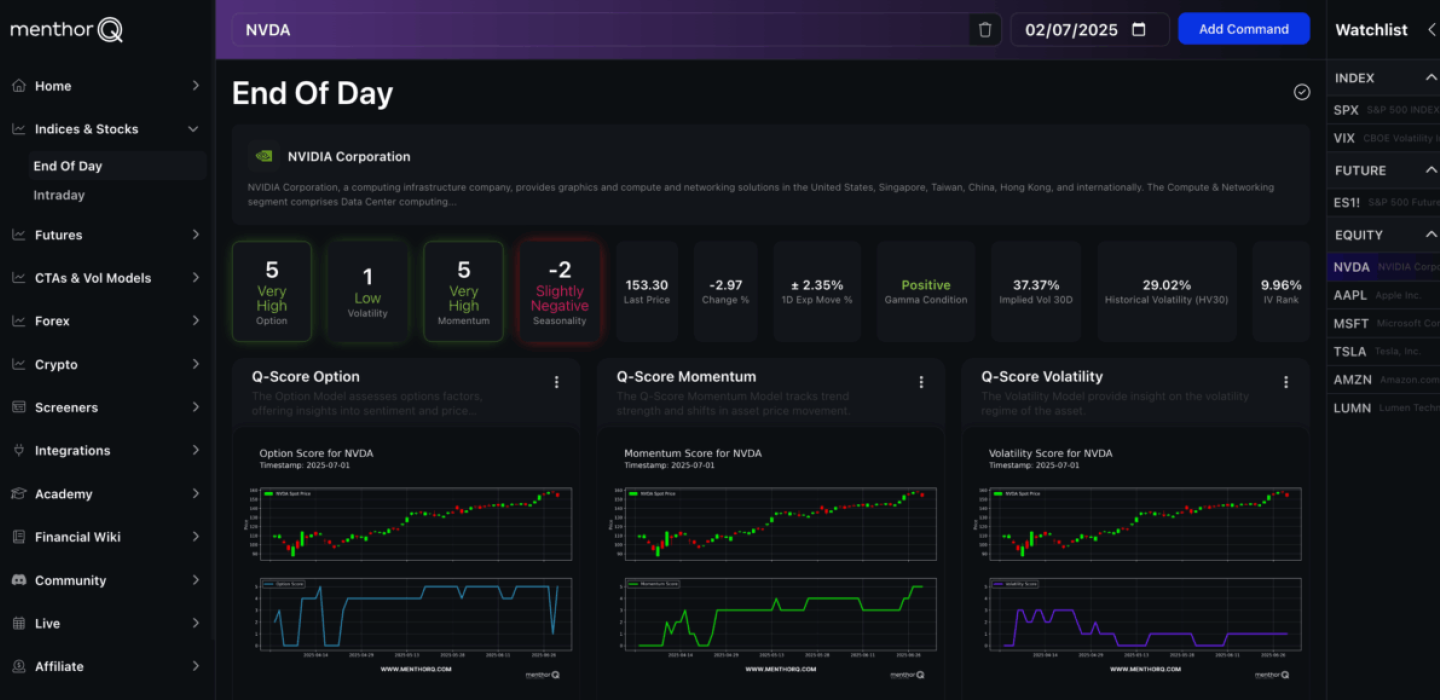1440x700 pixels.
Task: Collapse the FUTURE watchlist group
Action: point(1430,171)
